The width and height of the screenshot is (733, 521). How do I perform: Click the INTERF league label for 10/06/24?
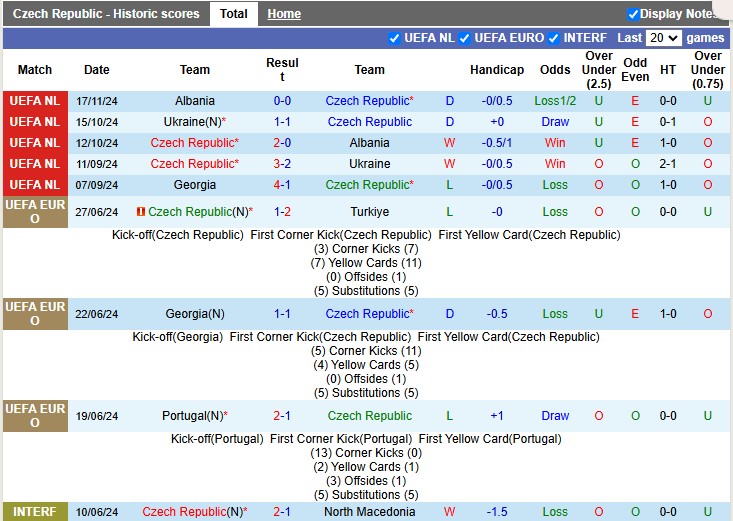pyautogui.click(x=35, y=512)
